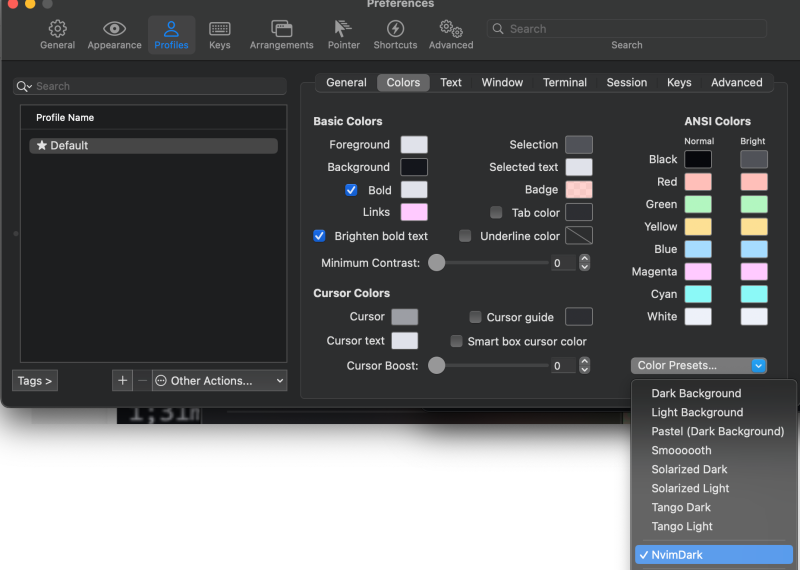Switch to the Window tab

[502, 83]
